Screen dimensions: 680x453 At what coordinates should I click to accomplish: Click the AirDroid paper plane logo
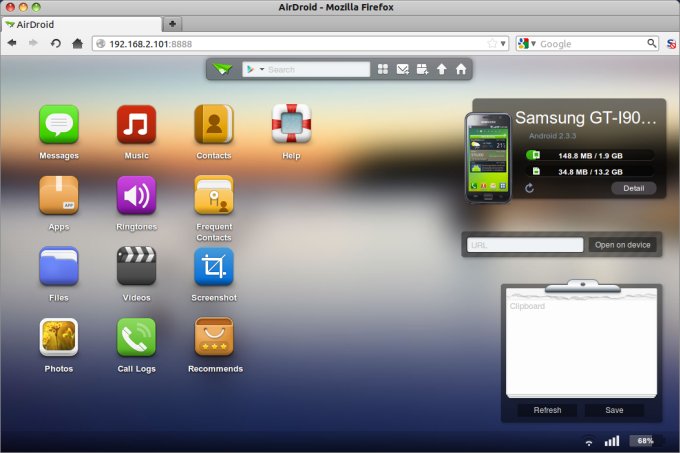(222, 69)
